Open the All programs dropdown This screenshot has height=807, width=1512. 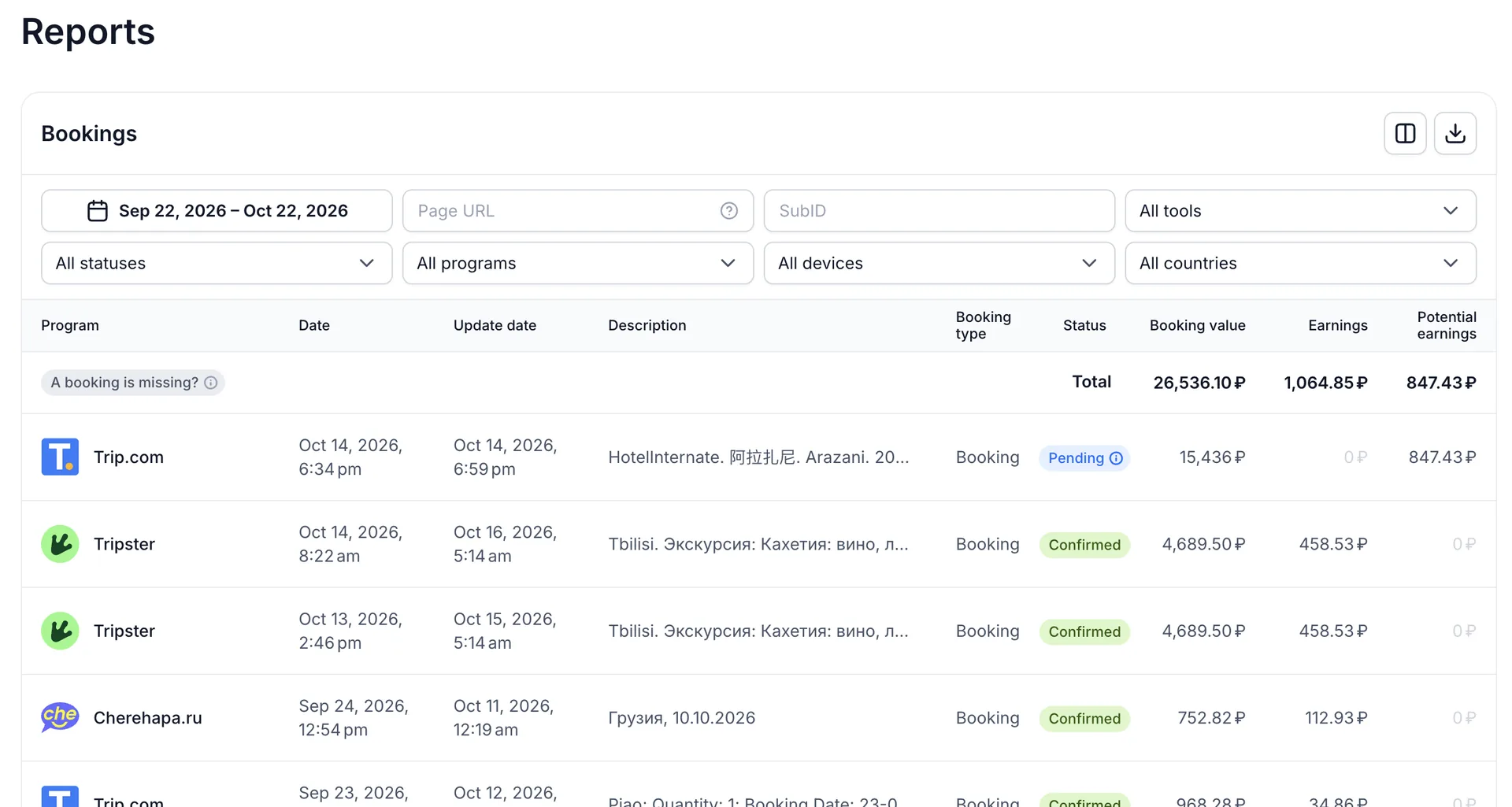tap(577, 263)
